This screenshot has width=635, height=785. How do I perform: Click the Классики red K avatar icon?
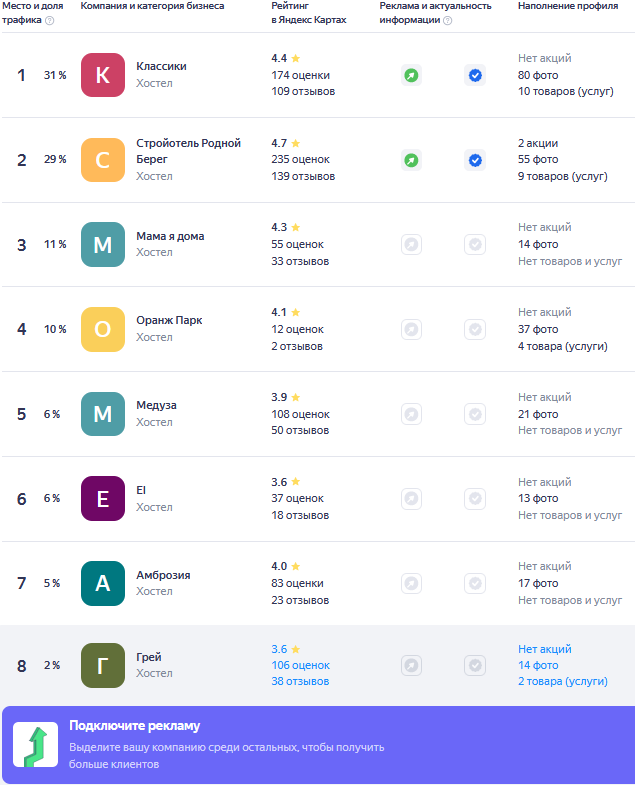[103, 75]
